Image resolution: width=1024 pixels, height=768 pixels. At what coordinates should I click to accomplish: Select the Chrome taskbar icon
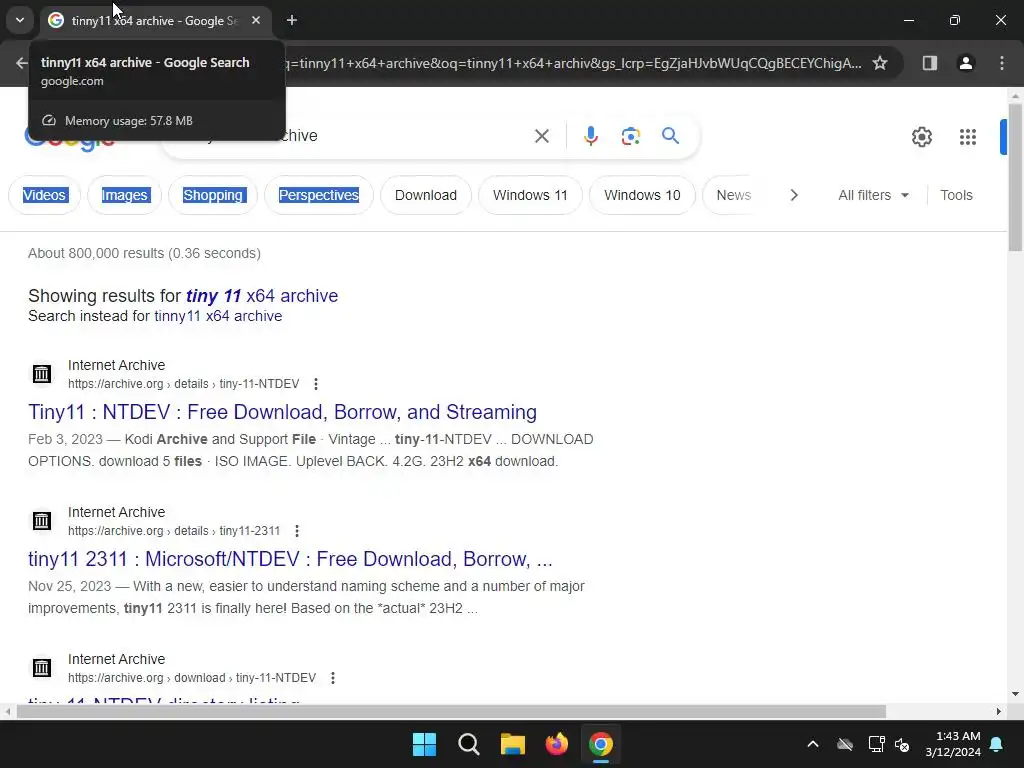point(601,744)
